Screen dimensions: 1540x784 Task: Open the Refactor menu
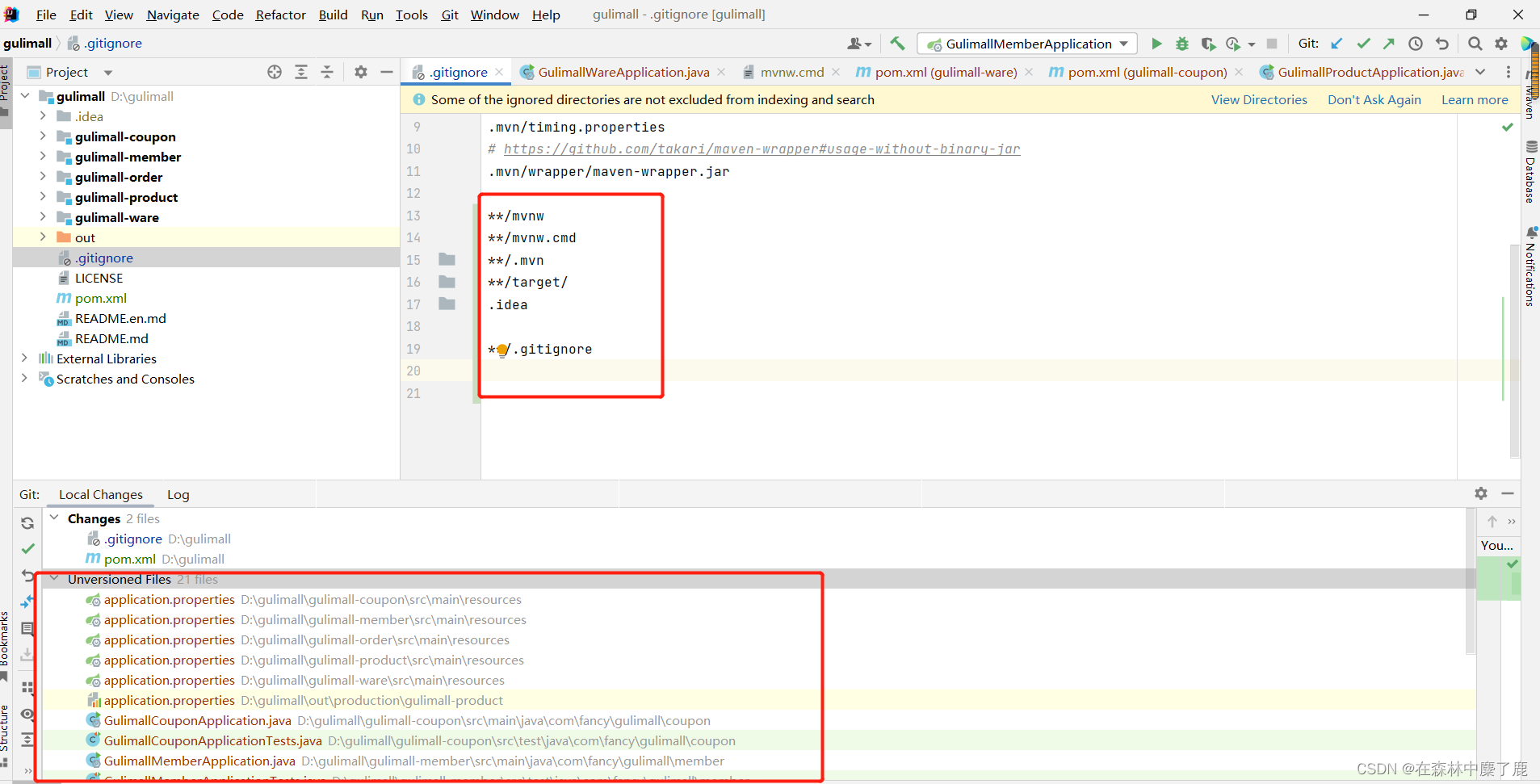(280, 15)
